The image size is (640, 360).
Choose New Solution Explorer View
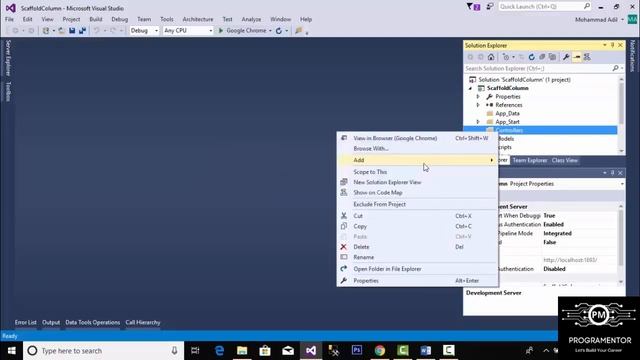click(417, 182)
